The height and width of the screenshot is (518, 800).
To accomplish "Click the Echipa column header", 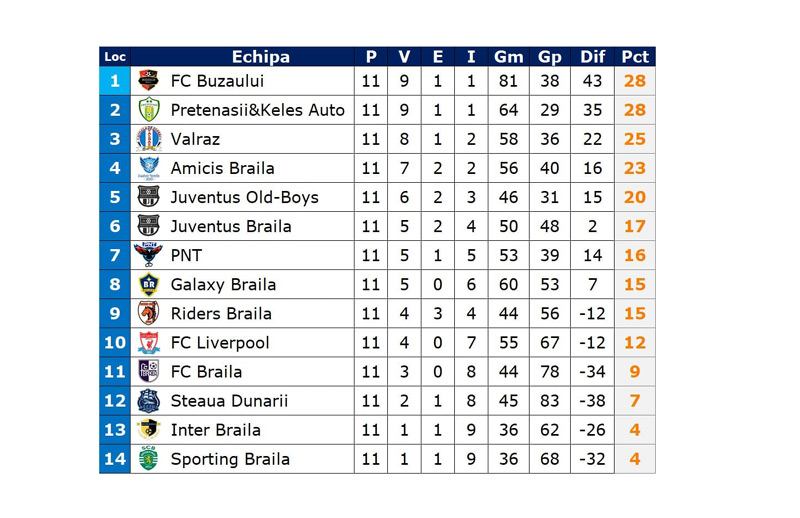I will tap(260, 57).
